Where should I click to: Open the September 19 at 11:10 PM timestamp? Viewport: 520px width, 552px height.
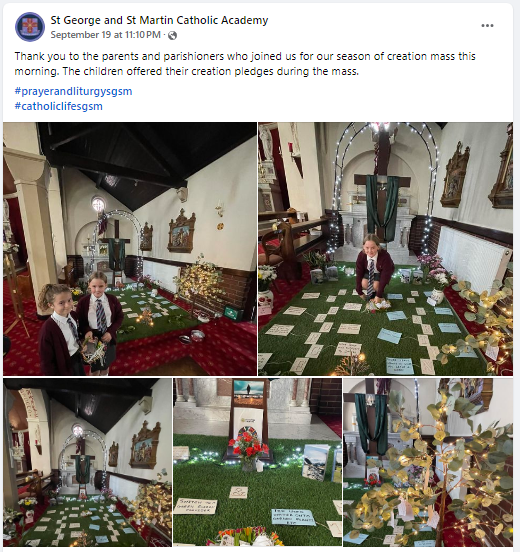[x=106, y=35]
